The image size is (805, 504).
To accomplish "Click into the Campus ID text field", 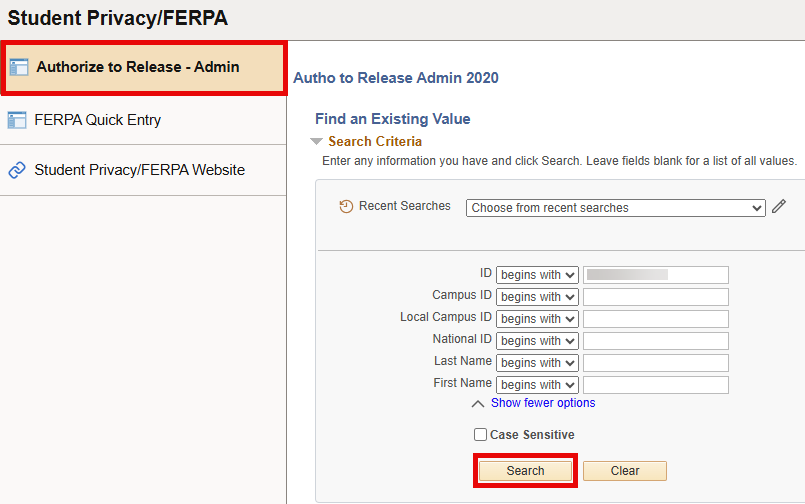I will click(655, 297).
